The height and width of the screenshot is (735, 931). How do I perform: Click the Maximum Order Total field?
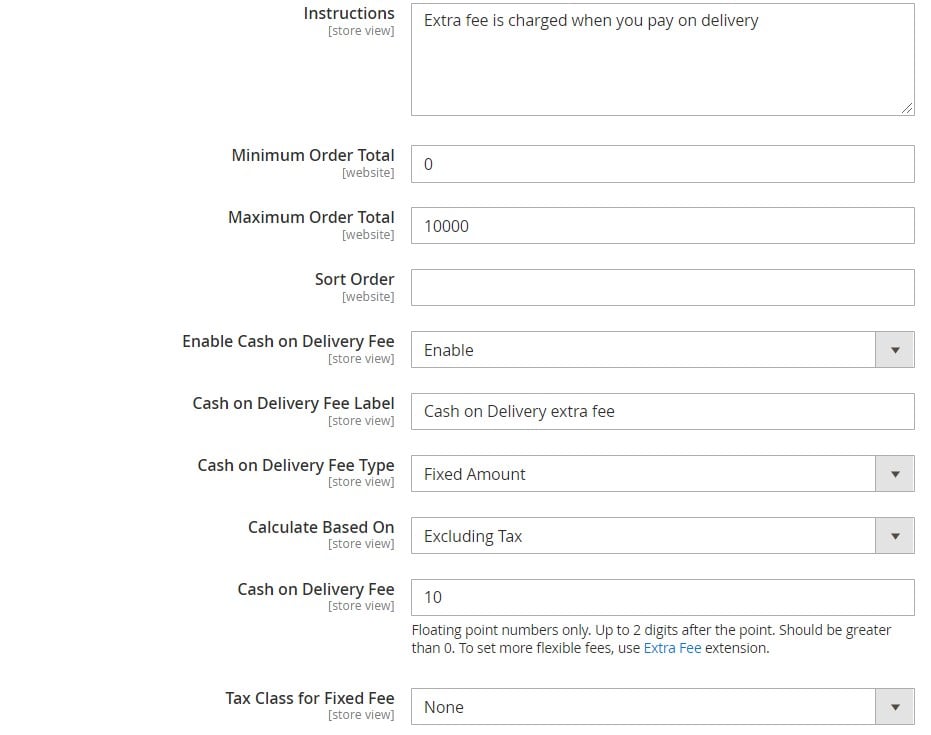tap(663, 226)
